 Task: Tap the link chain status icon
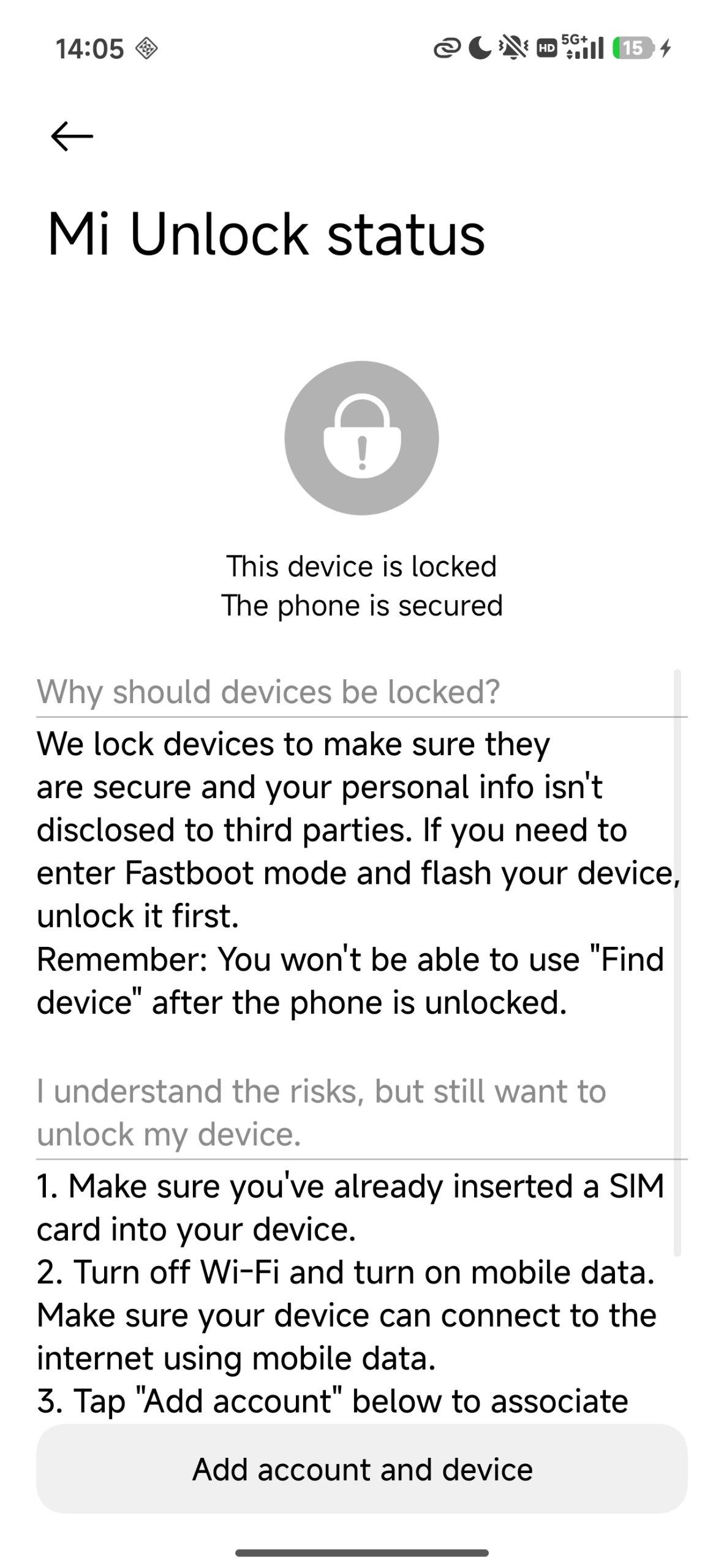447,48
